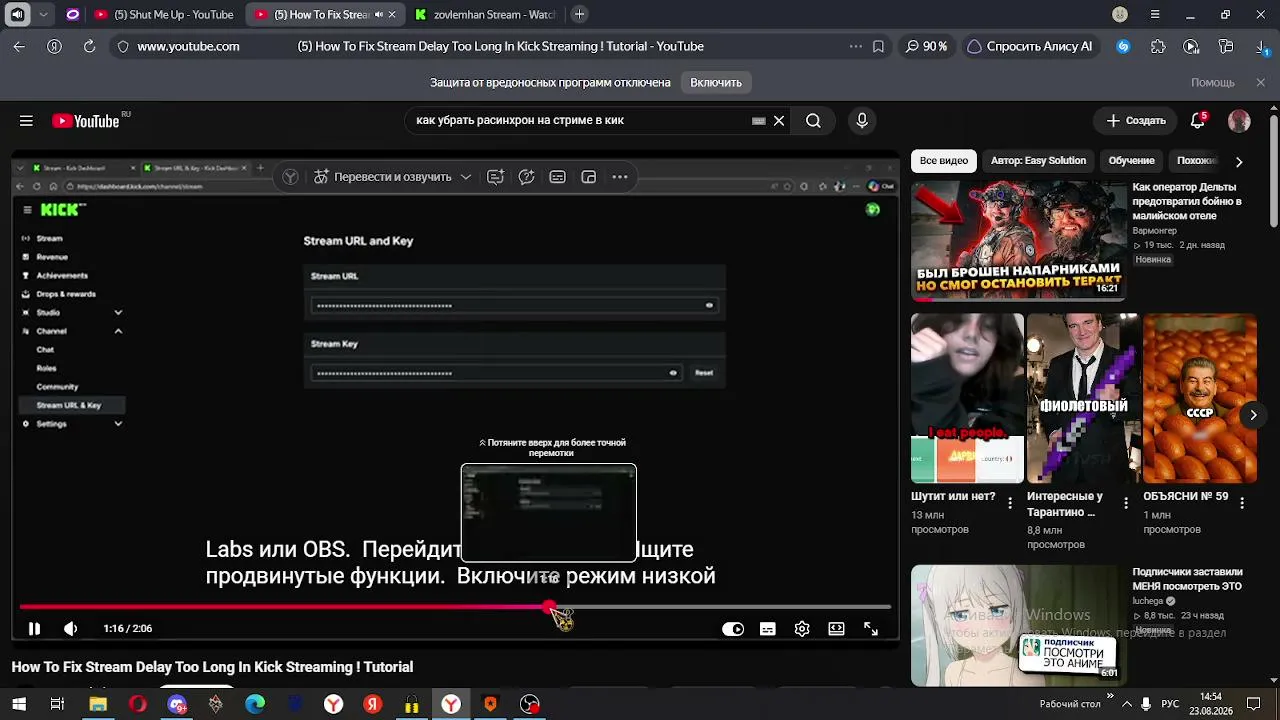Open the YouTube guide hamburger menu
1280x720 pixels.
tap(26, 121)
